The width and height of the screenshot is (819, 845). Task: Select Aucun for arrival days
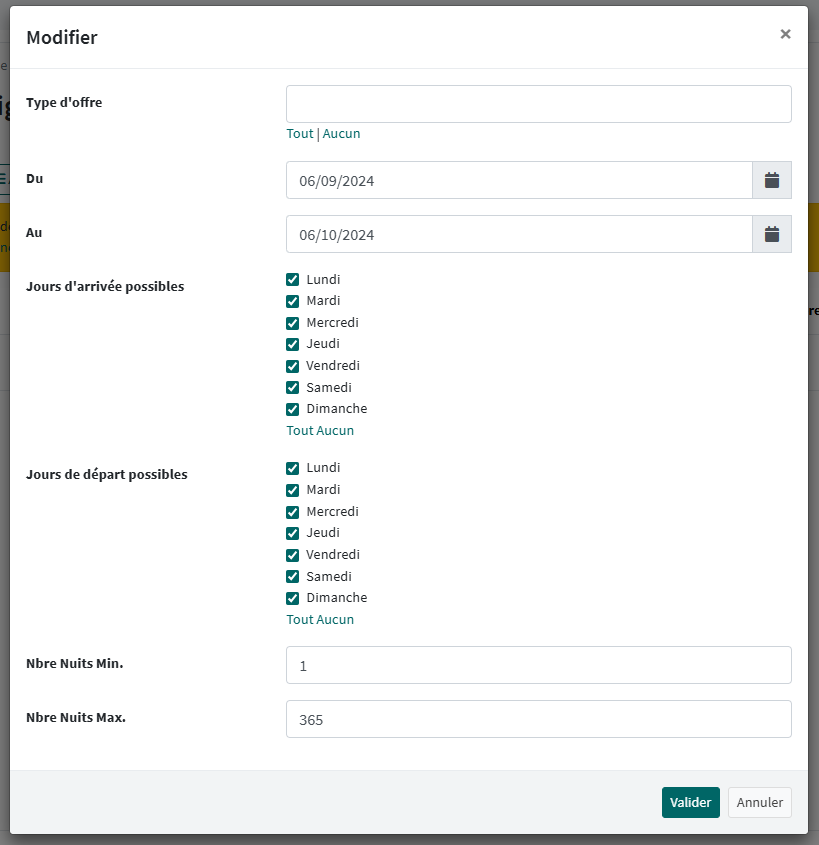336,431
